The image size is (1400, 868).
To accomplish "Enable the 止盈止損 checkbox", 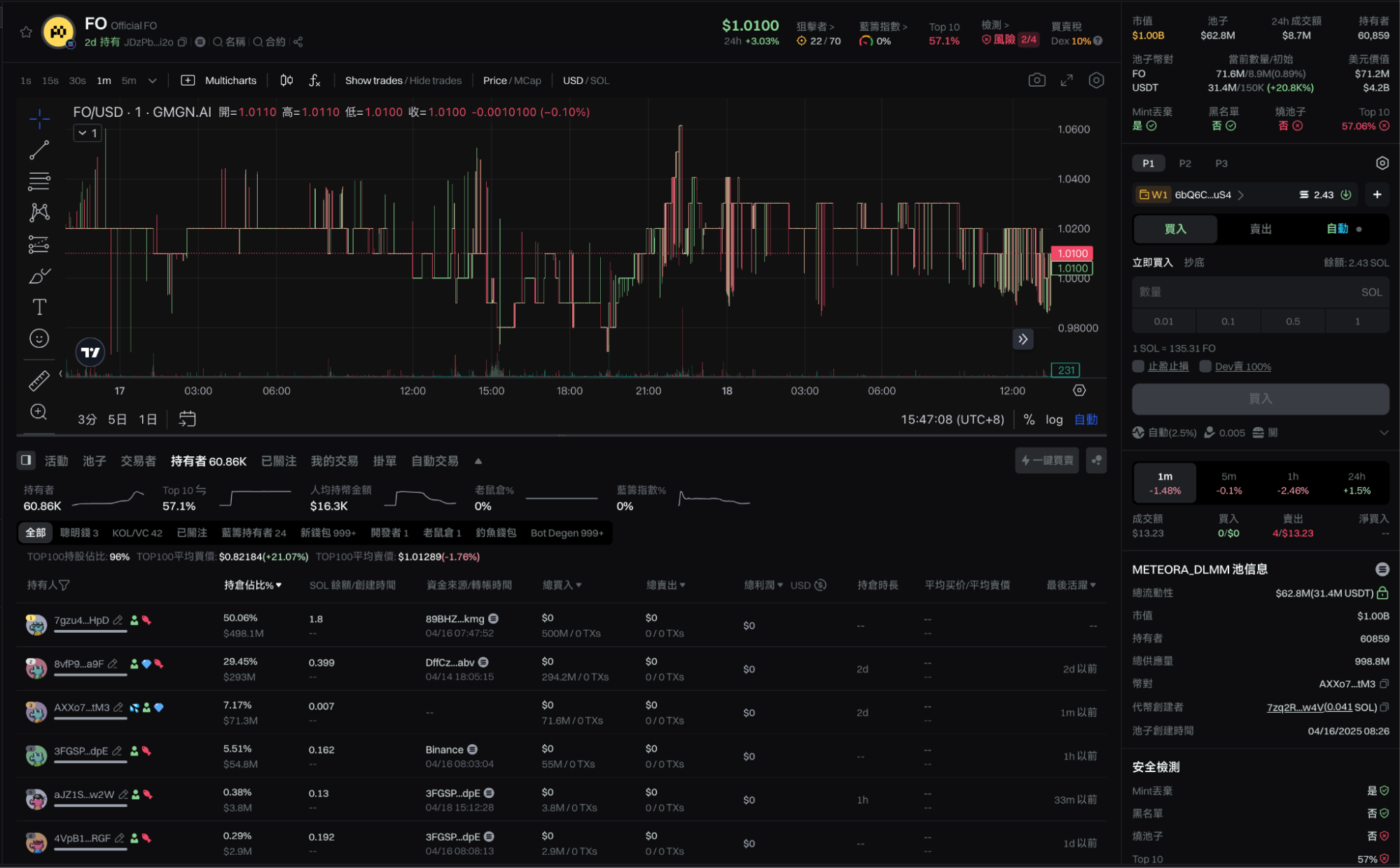I will pos(1138,366).
